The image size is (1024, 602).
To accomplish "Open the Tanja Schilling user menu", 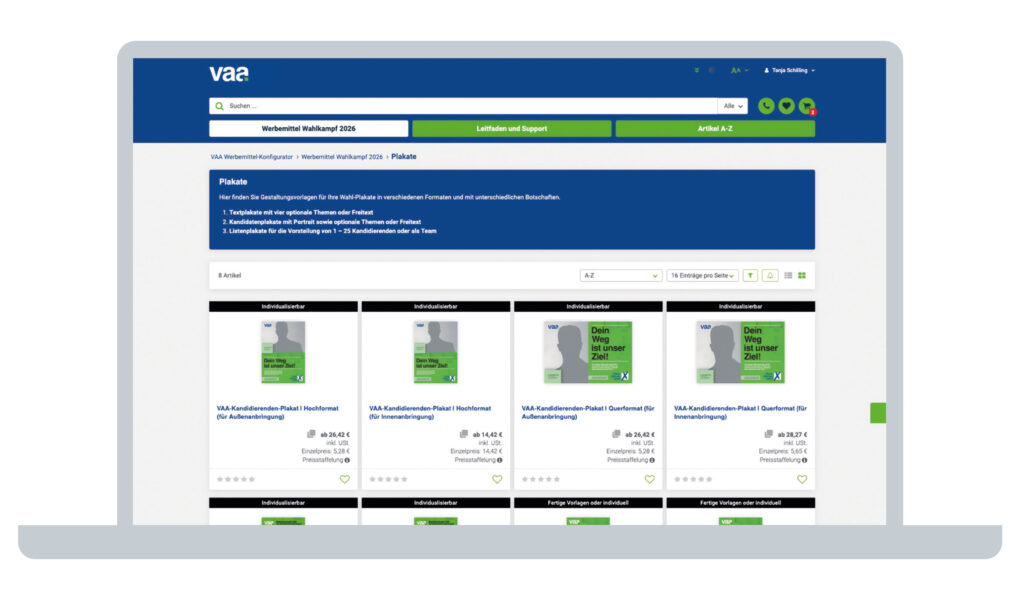I will (x=790, y=71).
